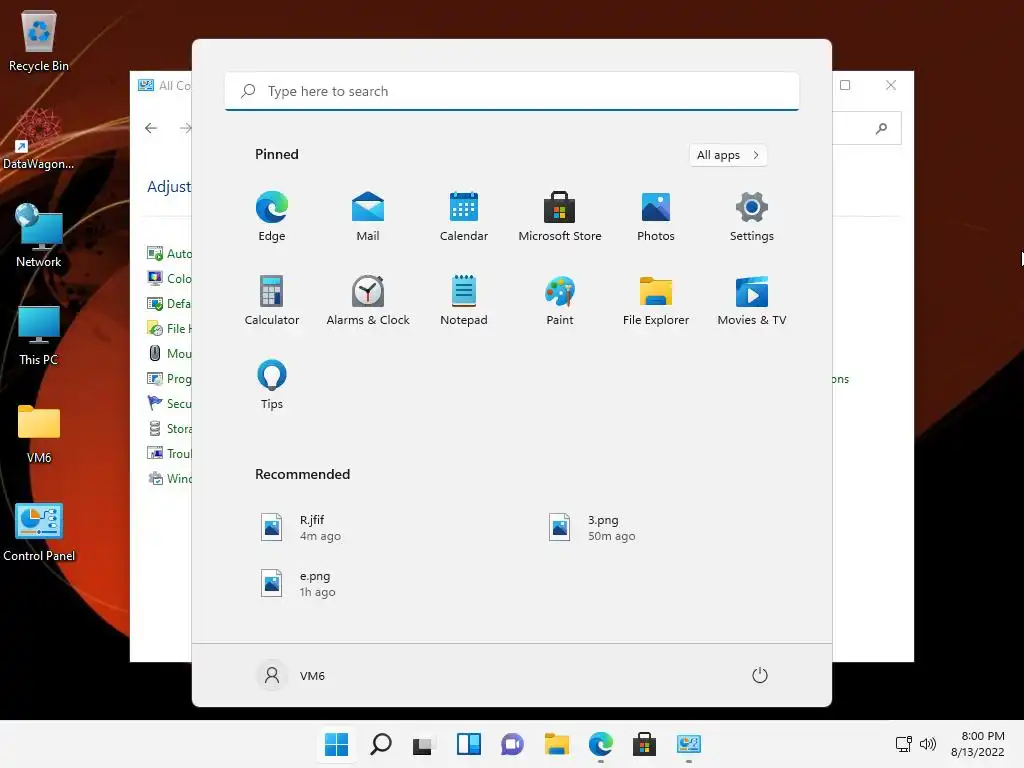
Task: Open the VM6 user account menu
Action: point(291,675)
